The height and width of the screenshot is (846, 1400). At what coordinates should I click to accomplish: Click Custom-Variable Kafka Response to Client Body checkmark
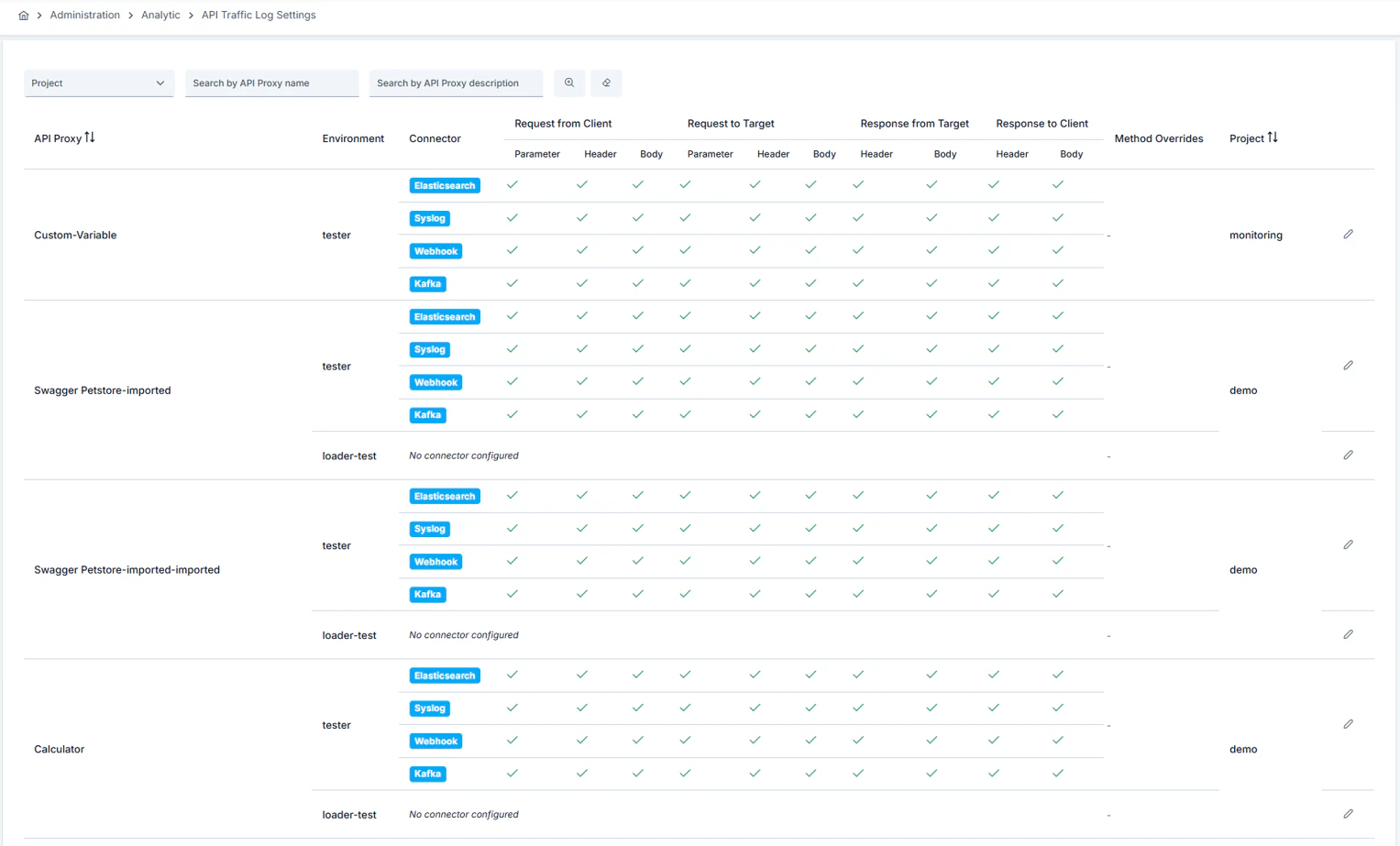click(x=1058, y=283)
